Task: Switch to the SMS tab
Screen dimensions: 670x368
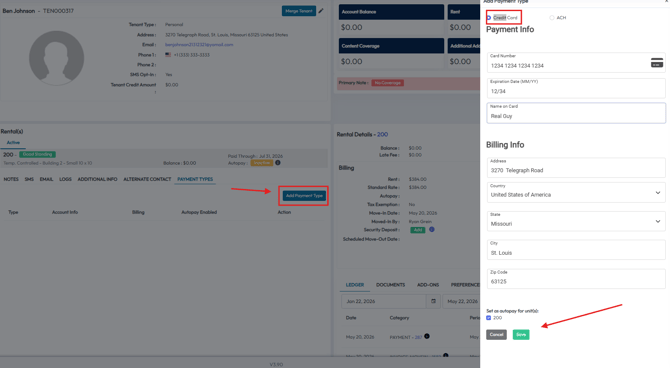Action: coord(29,179)
